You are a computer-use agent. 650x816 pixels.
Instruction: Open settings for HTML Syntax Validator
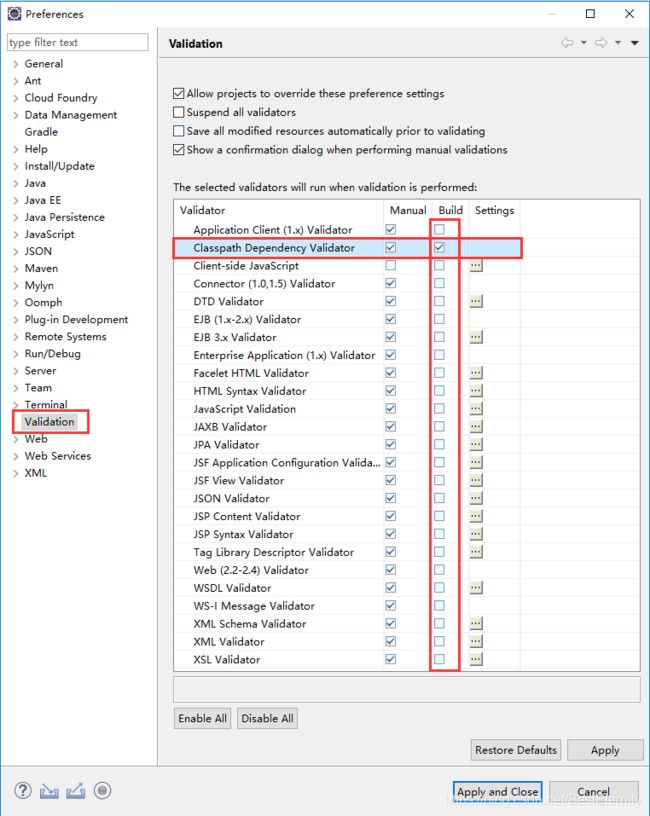(476, 390)
